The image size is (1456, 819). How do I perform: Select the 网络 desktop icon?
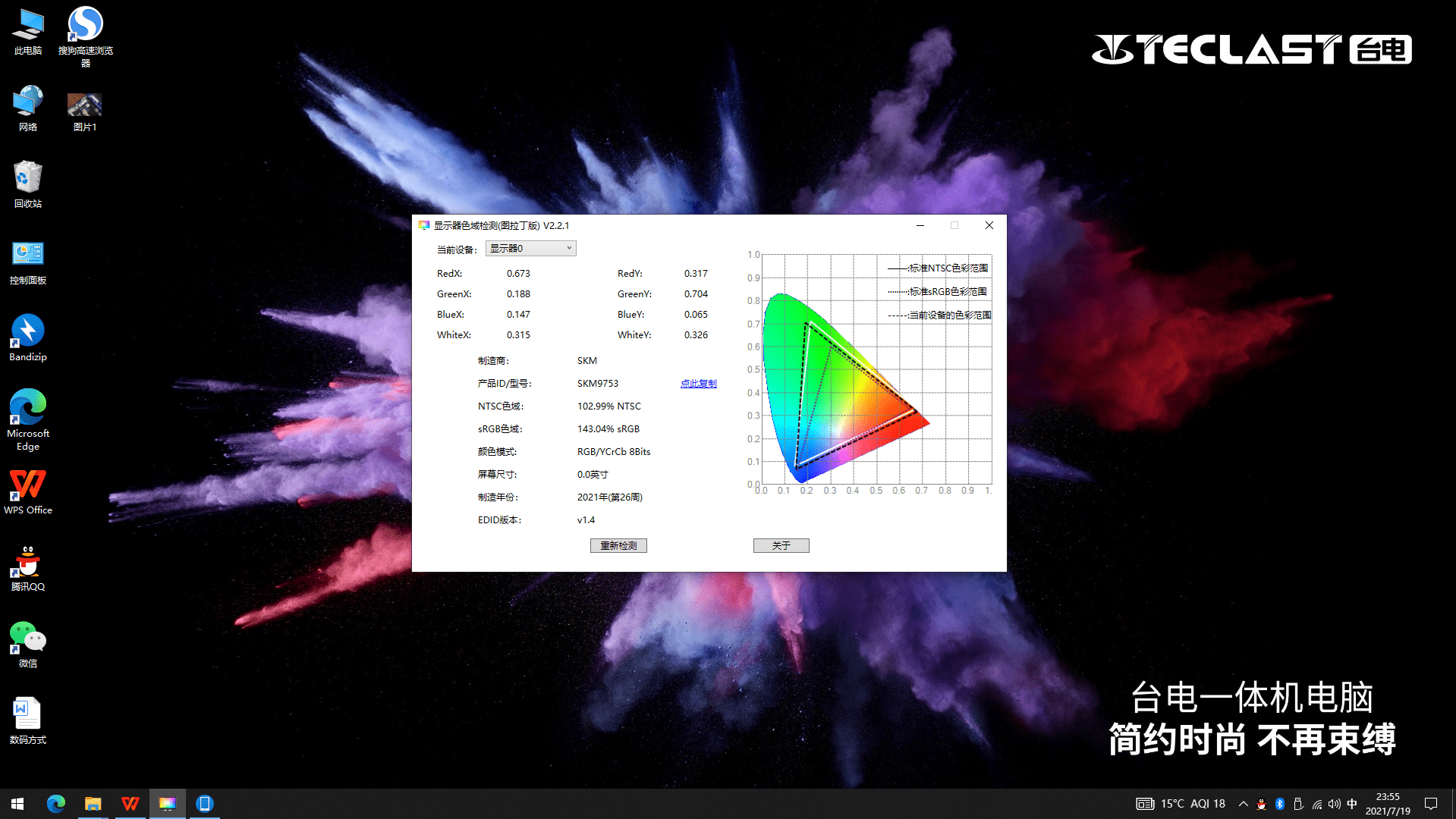coord(28,108)
